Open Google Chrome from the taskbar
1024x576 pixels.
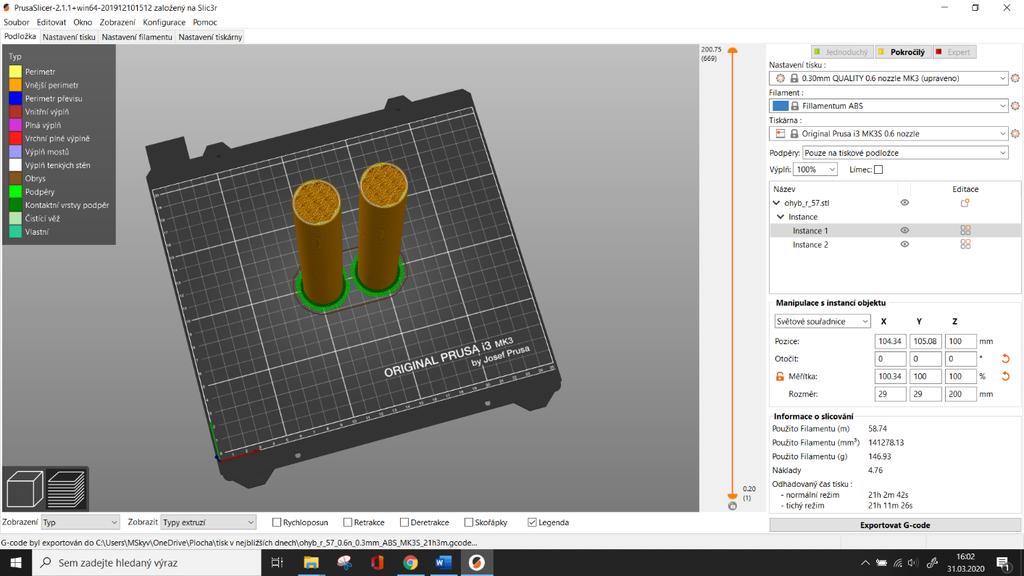(410, 562)
